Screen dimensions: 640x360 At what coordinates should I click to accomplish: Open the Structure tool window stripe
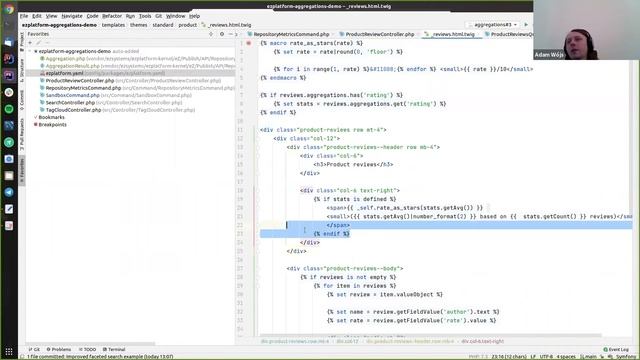click(x=22, y=71)
